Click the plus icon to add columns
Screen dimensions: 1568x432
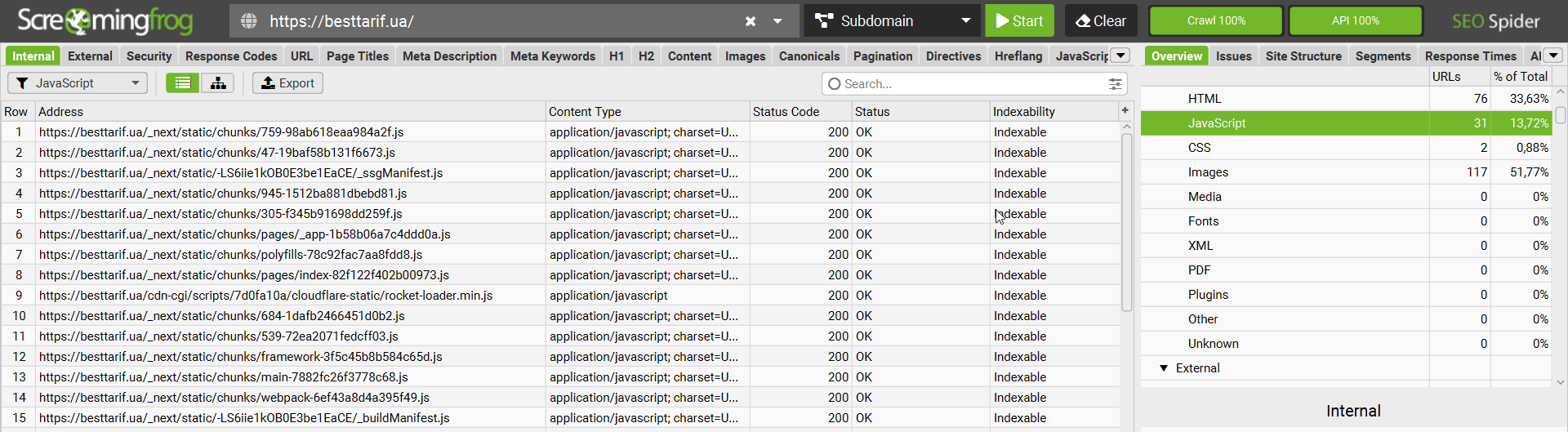(1125, 110)
